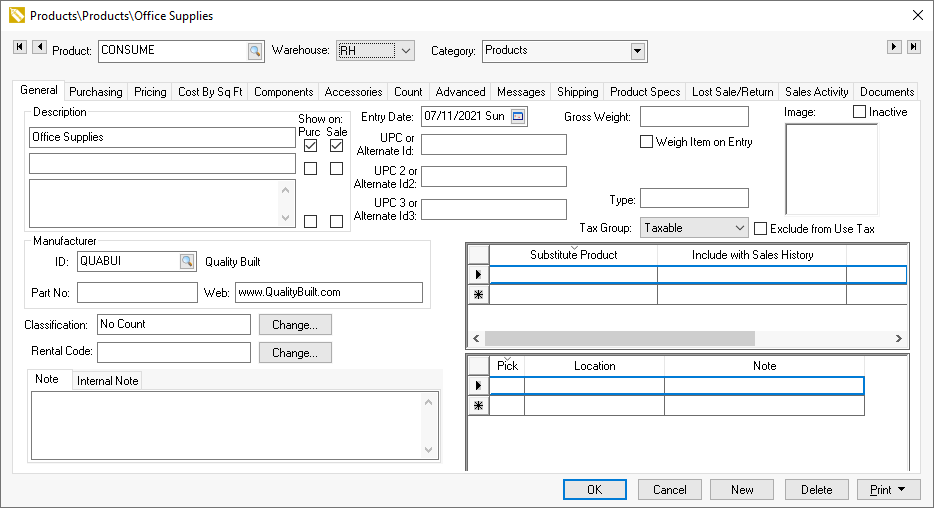This screenshot has height=508, width=934.
Task: Expand the Warehouse dropdown
Action: pyautogui.click(x=406, y=51)
